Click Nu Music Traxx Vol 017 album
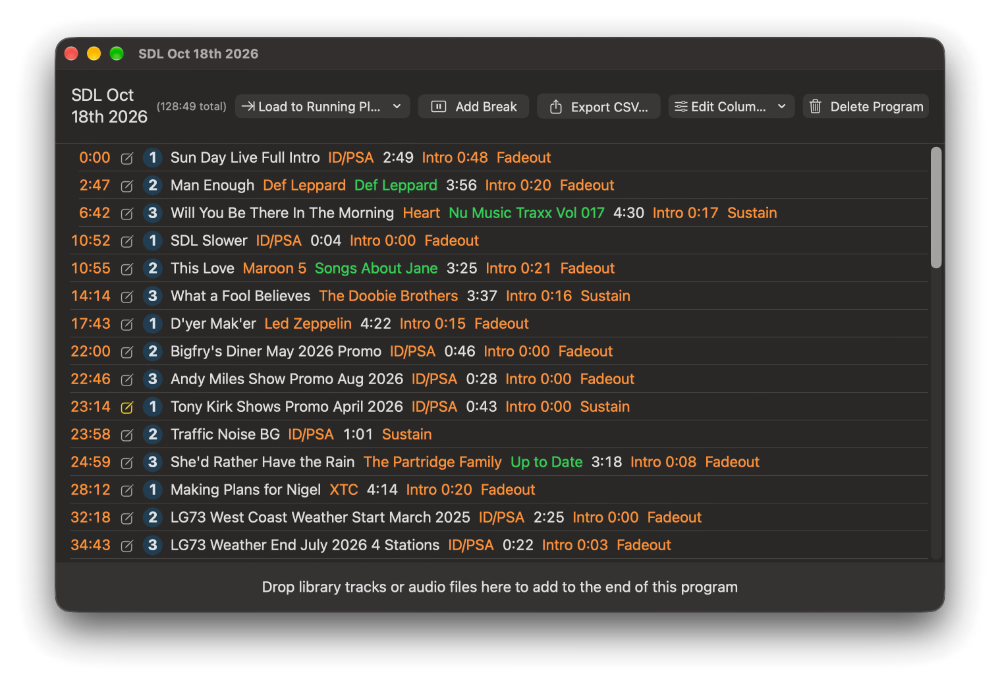 (x=527, y=213)
